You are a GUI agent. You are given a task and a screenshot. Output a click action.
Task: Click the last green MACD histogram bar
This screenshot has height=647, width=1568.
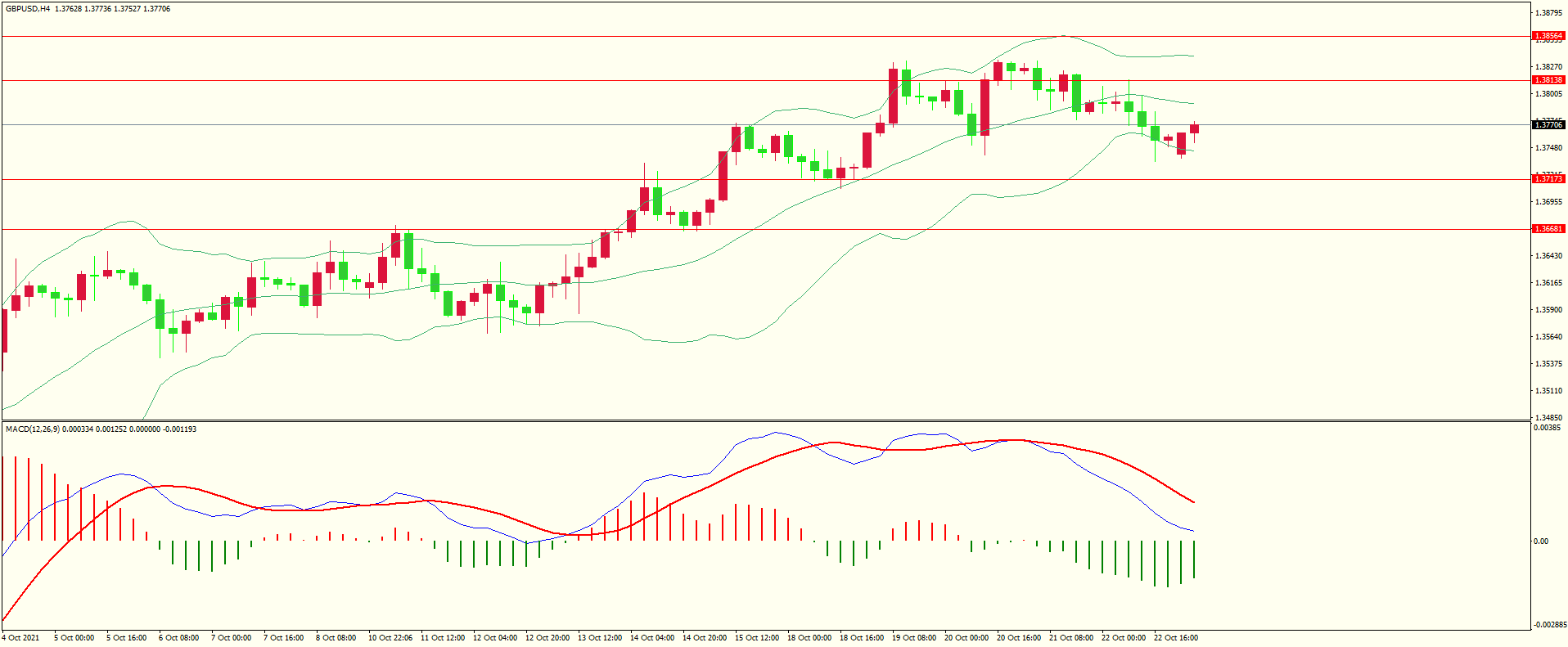[1194, 559]
